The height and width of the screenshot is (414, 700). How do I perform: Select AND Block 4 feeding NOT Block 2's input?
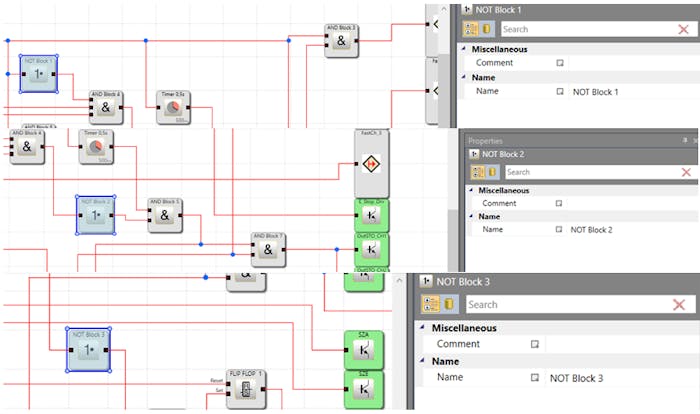tap(27, 146)
